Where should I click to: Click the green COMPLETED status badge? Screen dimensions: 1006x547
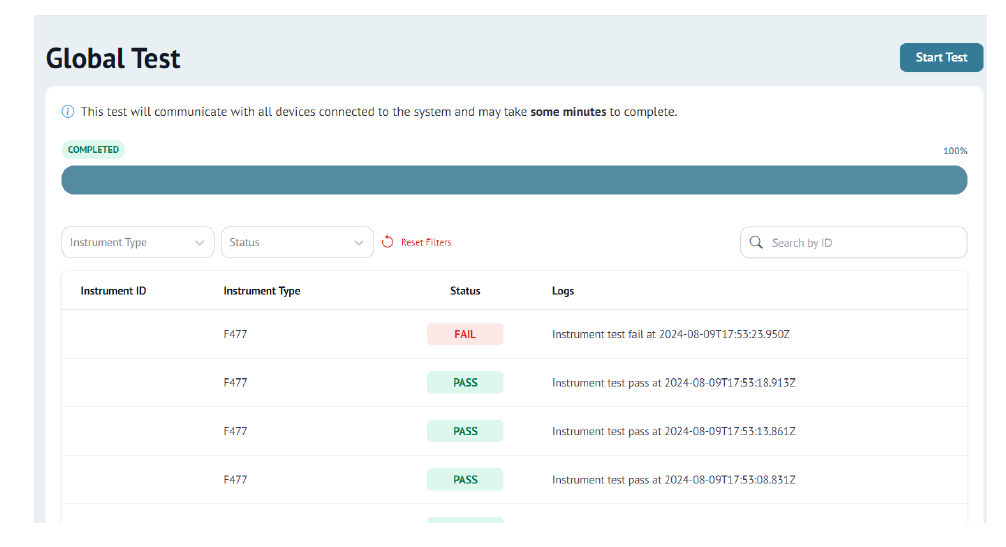pos(93,150)
